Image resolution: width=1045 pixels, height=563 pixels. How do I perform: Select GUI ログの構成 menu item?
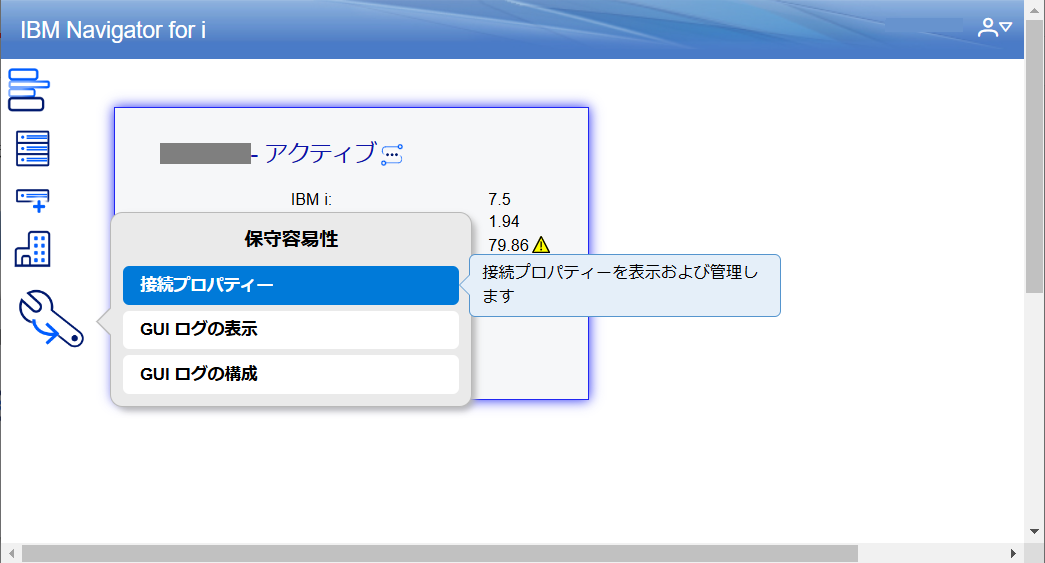[x=291, y=374]
